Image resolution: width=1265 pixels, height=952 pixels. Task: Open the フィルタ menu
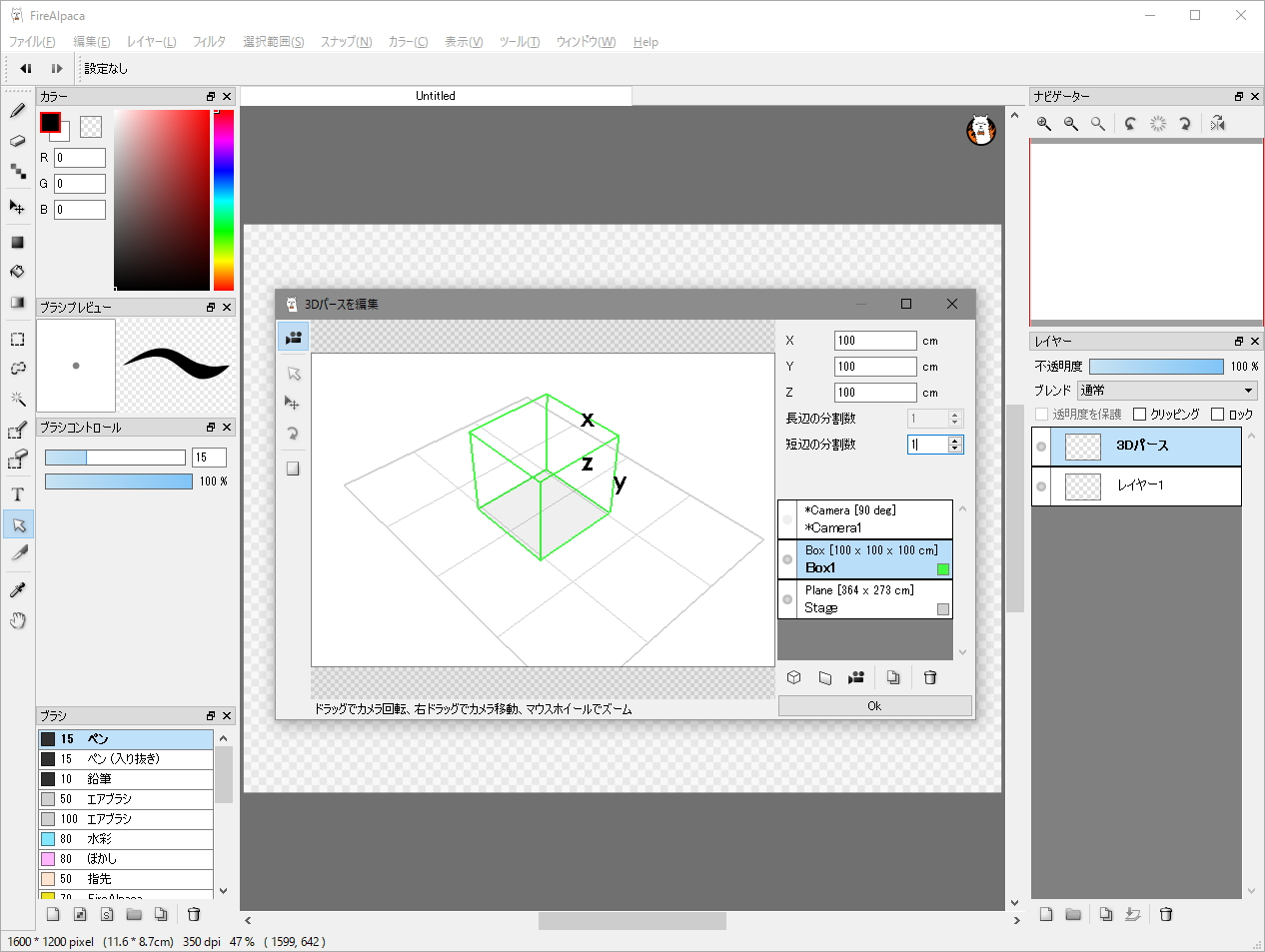click(209, 42)
